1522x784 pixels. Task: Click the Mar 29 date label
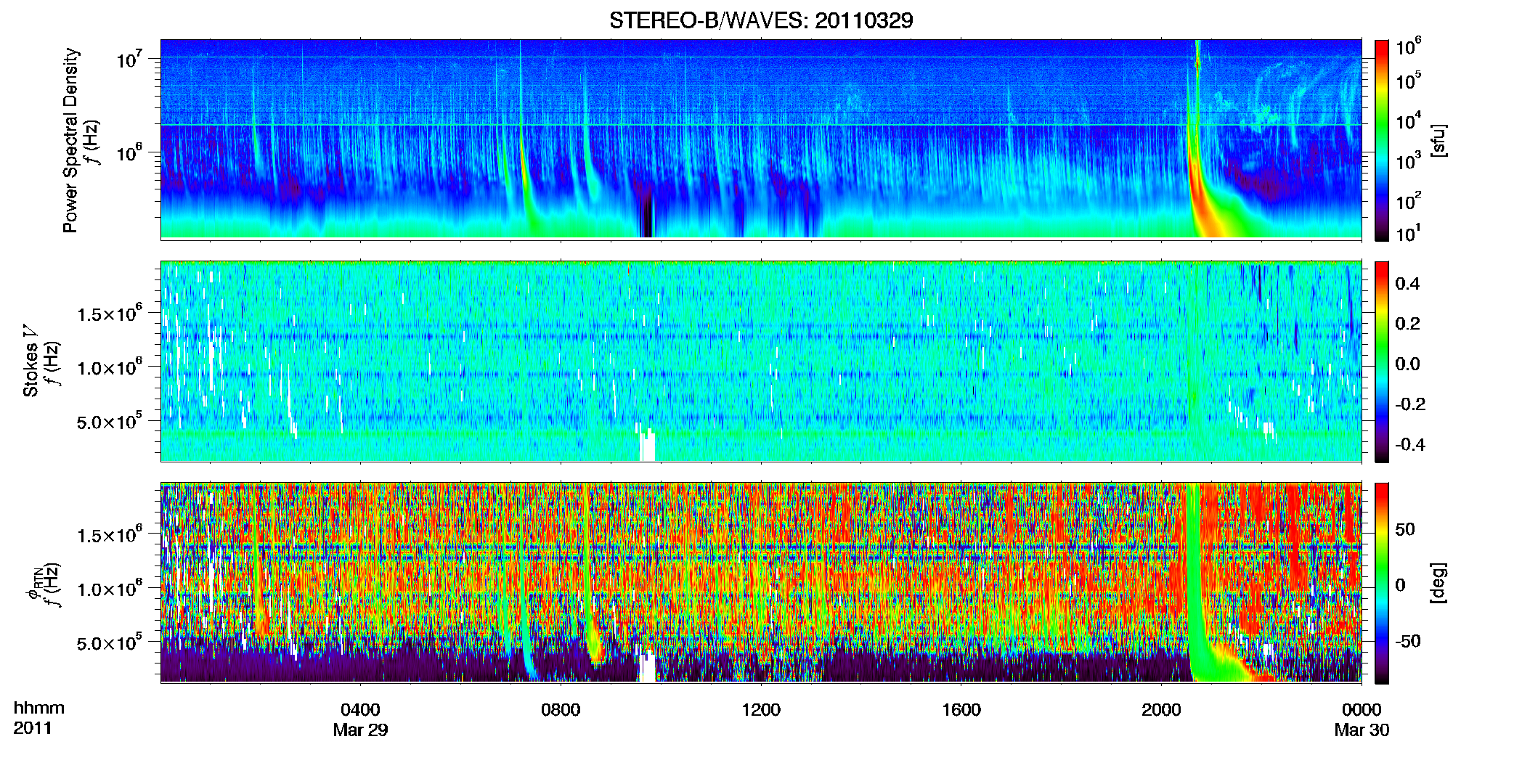tap(360, 730)
